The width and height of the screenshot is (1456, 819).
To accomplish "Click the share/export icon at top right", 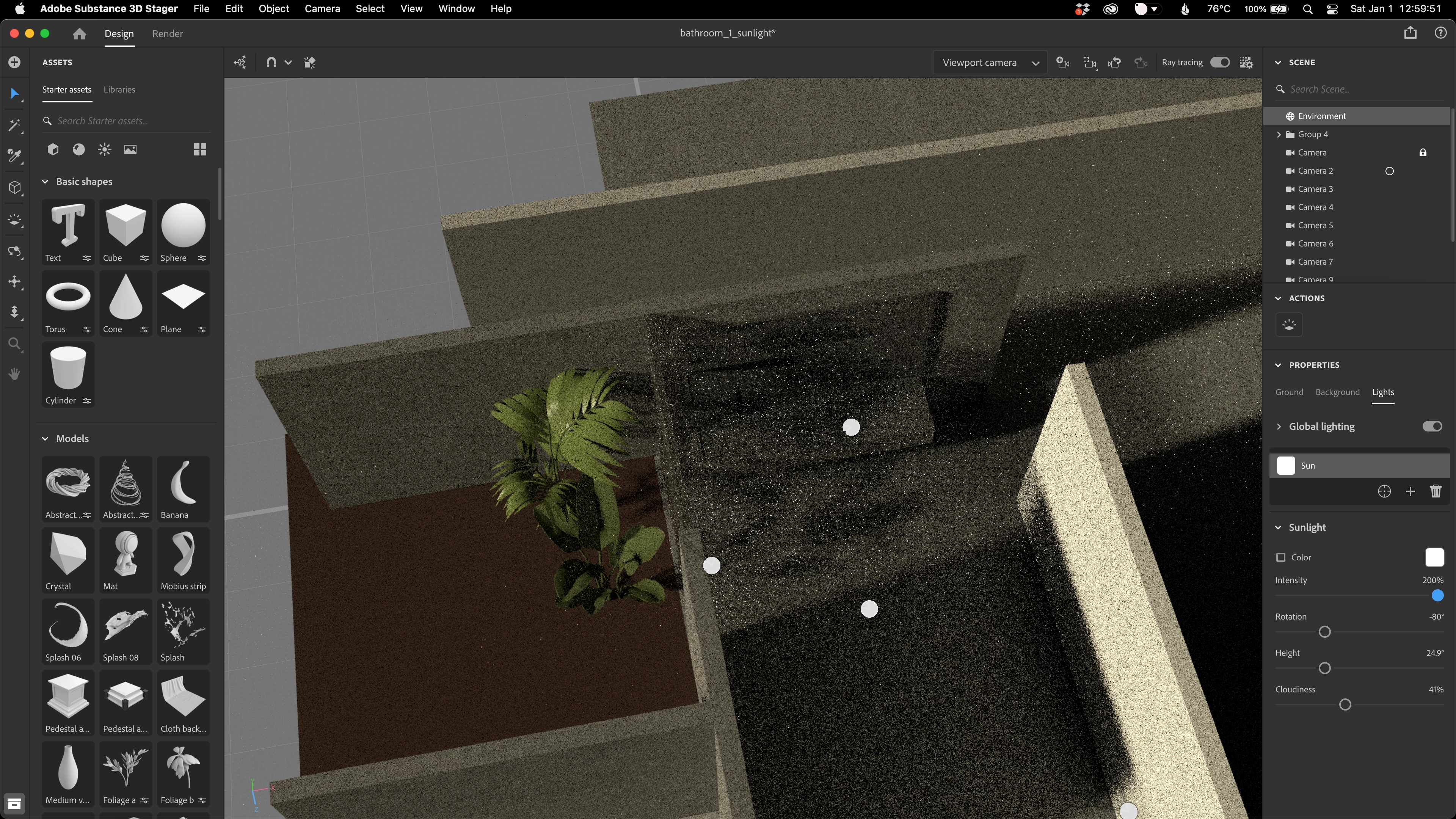I will click(1410, 33).
